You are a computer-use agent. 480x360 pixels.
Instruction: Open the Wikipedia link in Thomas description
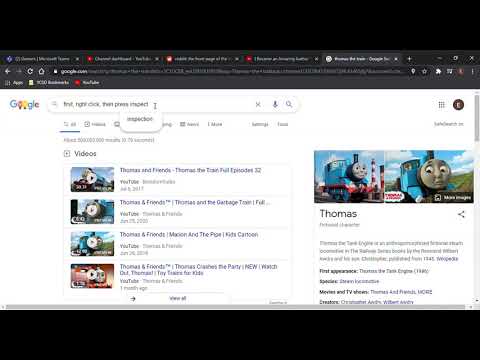(x=447, y=259)
